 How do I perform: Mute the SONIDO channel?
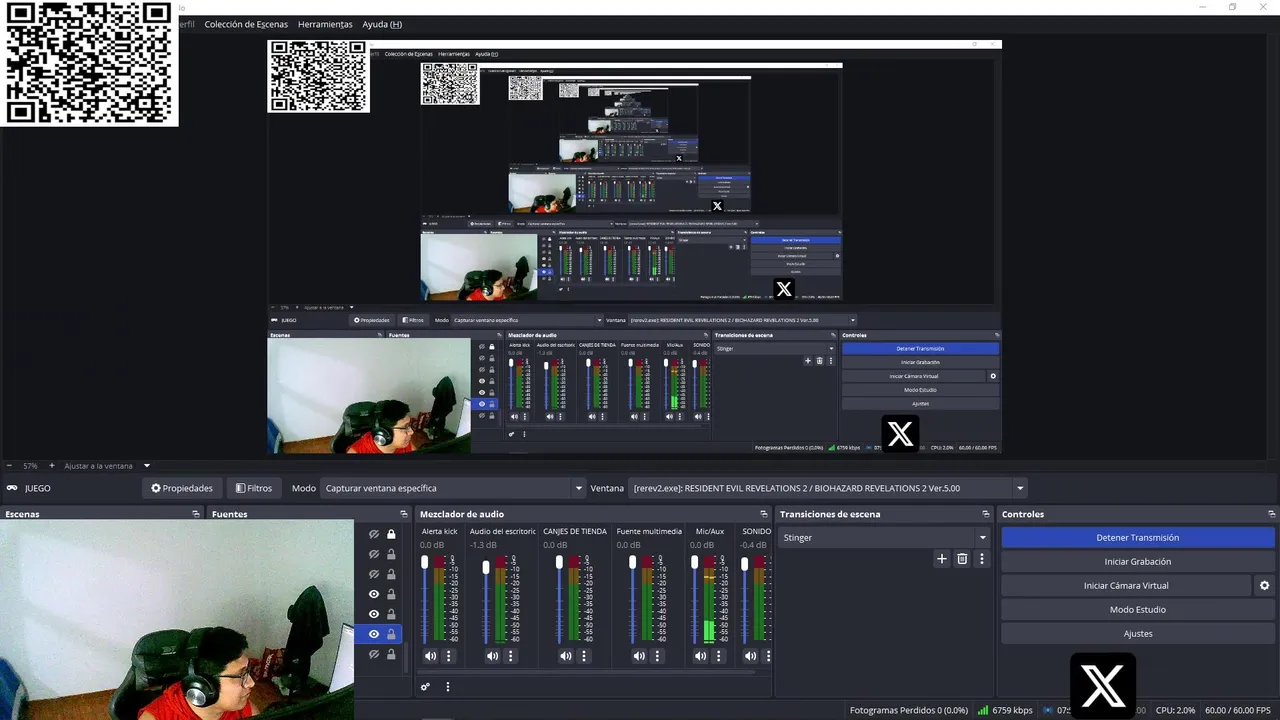[x=751, y=656]
